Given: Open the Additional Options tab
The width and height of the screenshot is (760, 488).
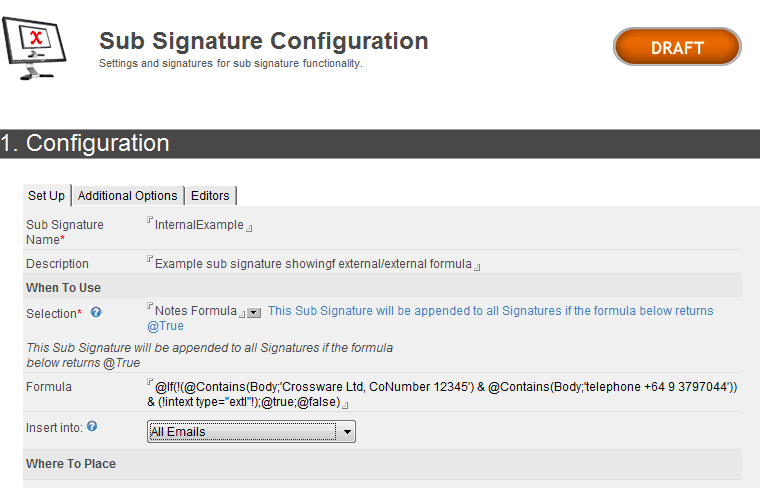Looking at the screenshot, I should pyautogui.click(x=128, y=196).
